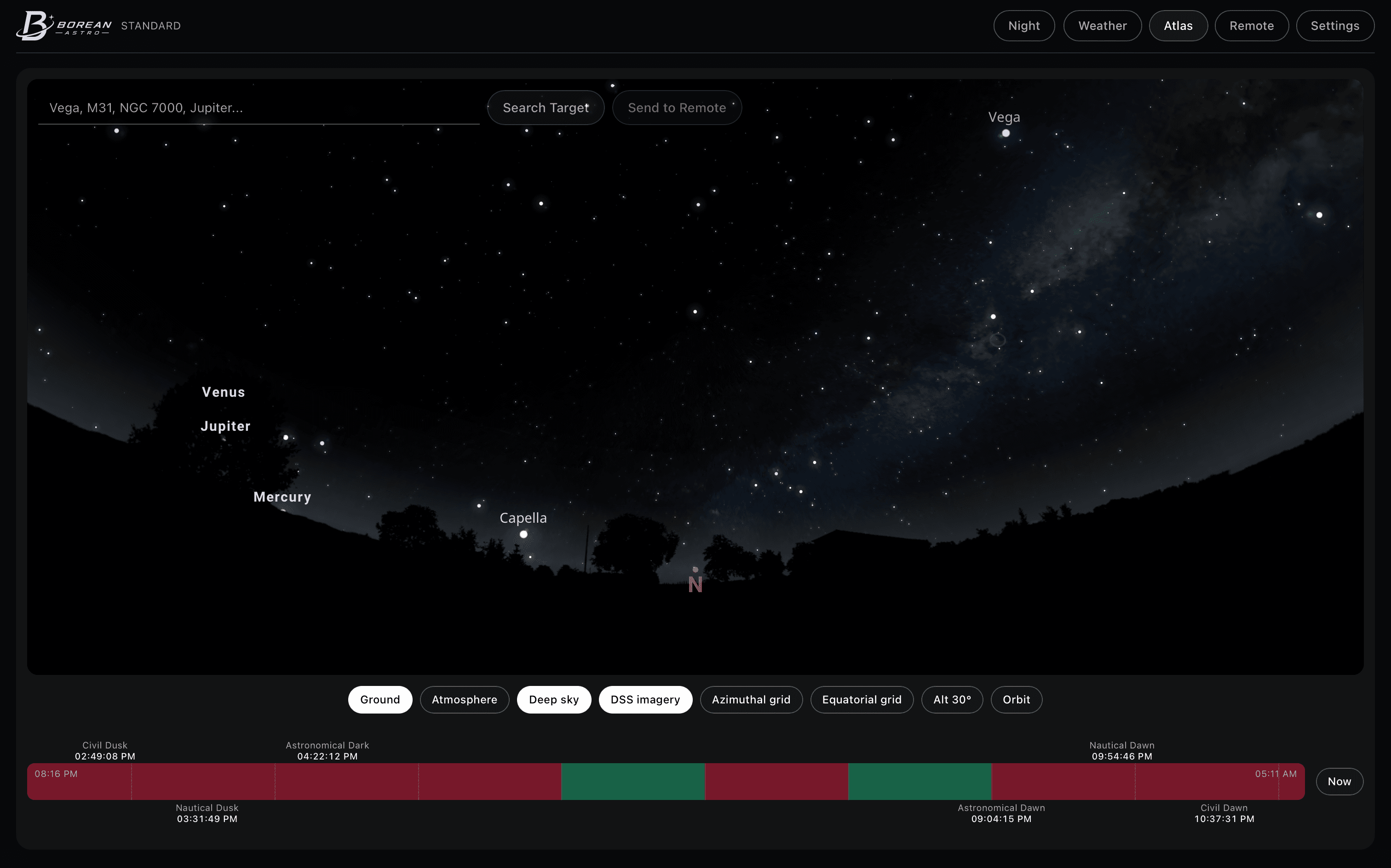This screenshot has height=868, width=1391.
Task: Disable DSS imagery overlay
Action: click(x=645, y=700)
